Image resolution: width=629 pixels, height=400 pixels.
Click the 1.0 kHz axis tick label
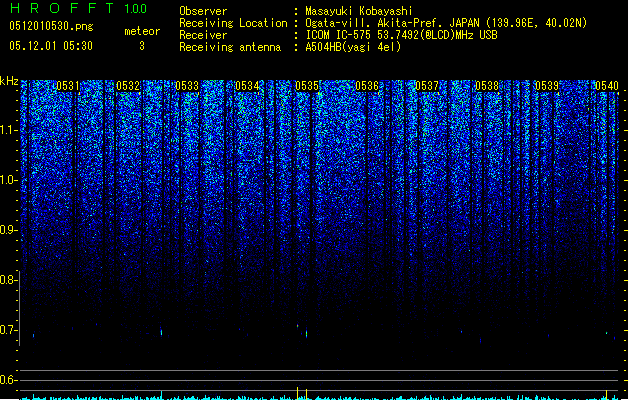click(x=8, y=180)
